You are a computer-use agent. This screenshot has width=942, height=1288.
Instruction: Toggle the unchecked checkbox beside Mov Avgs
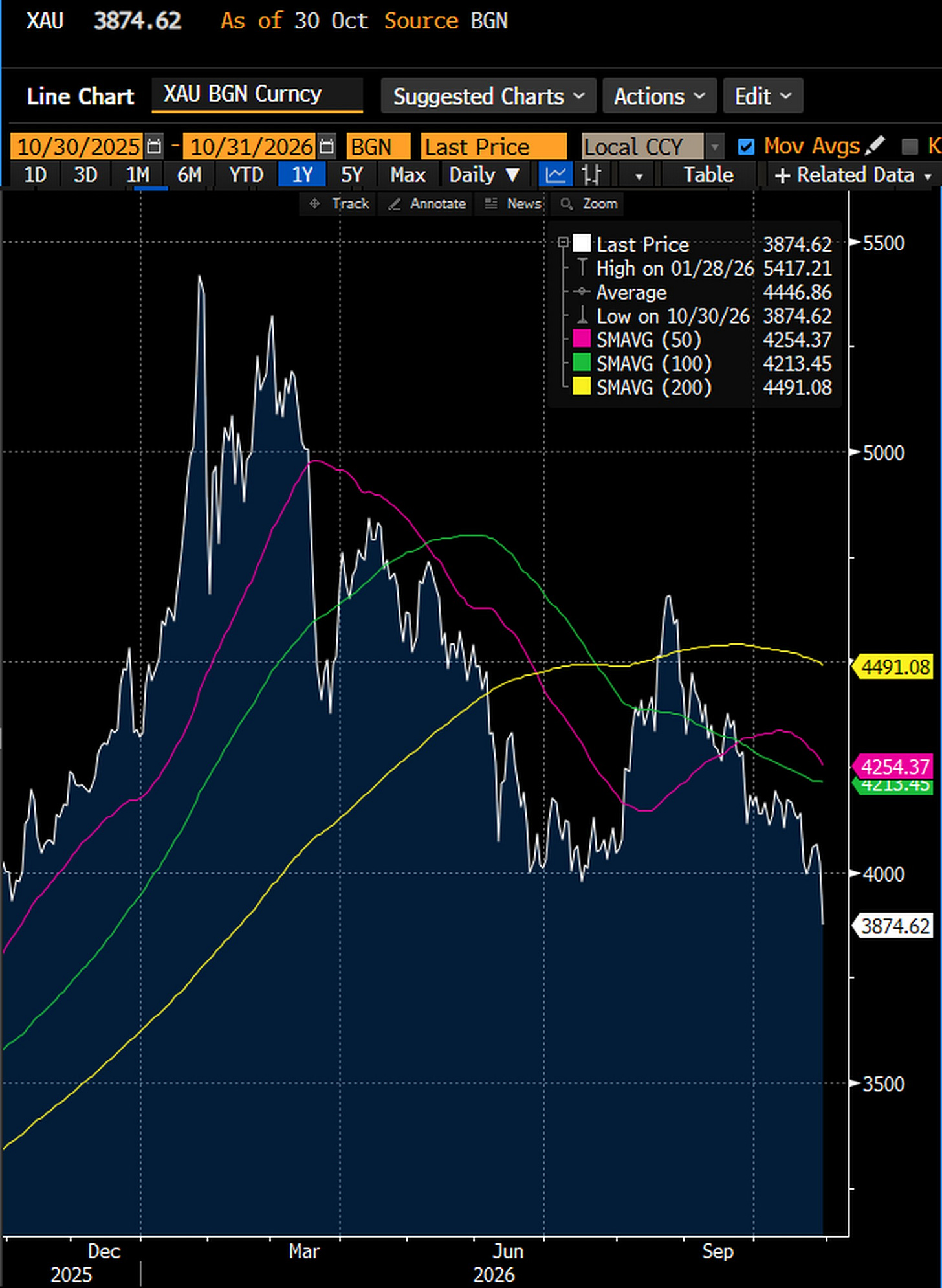910,147
